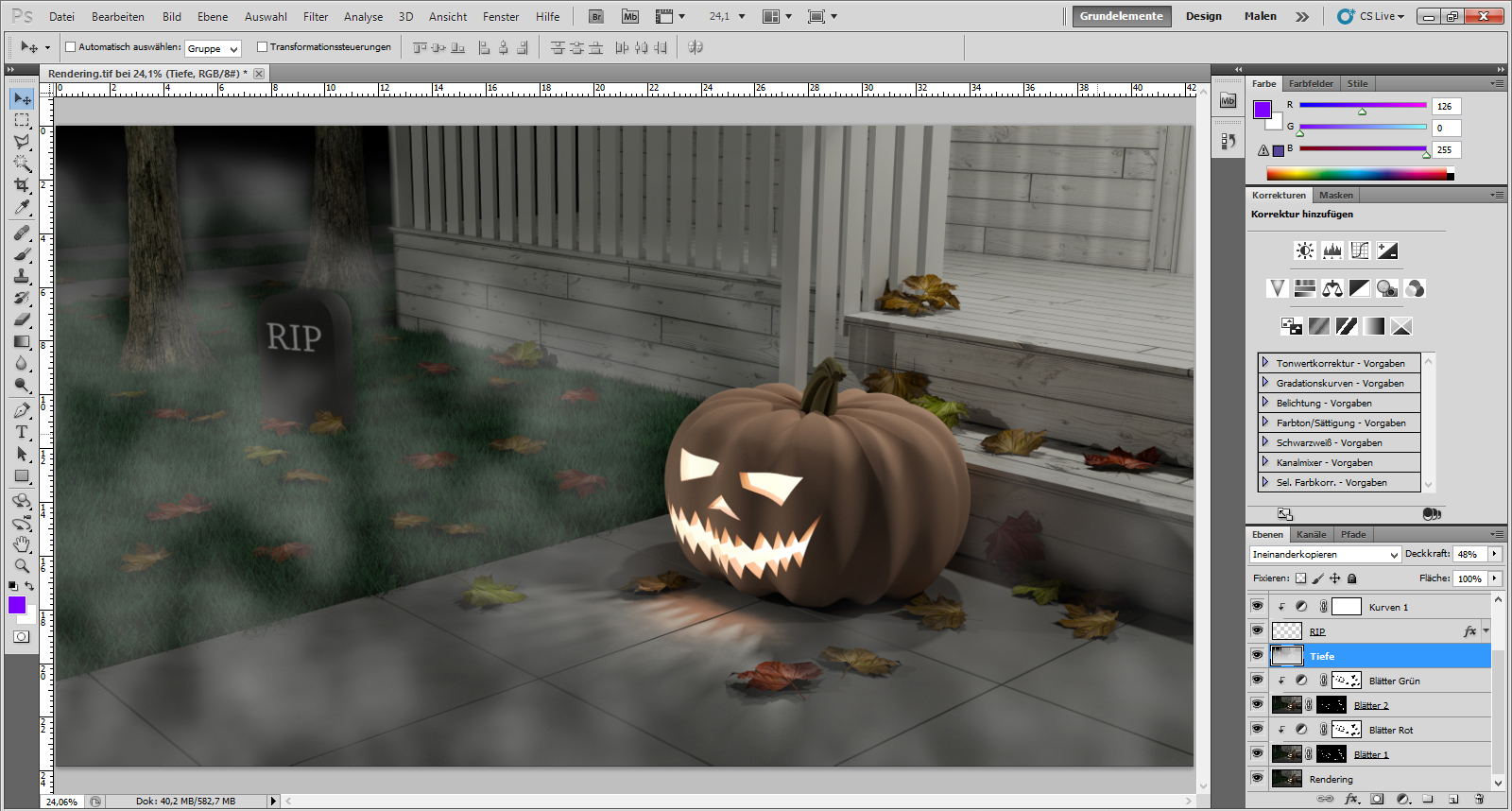Hide the Tiefe layer

(1257, 655)
